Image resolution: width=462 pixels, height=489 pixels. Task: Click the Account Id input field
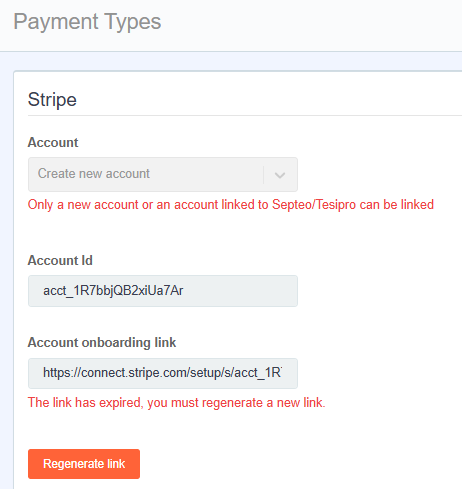click(163, 291)
